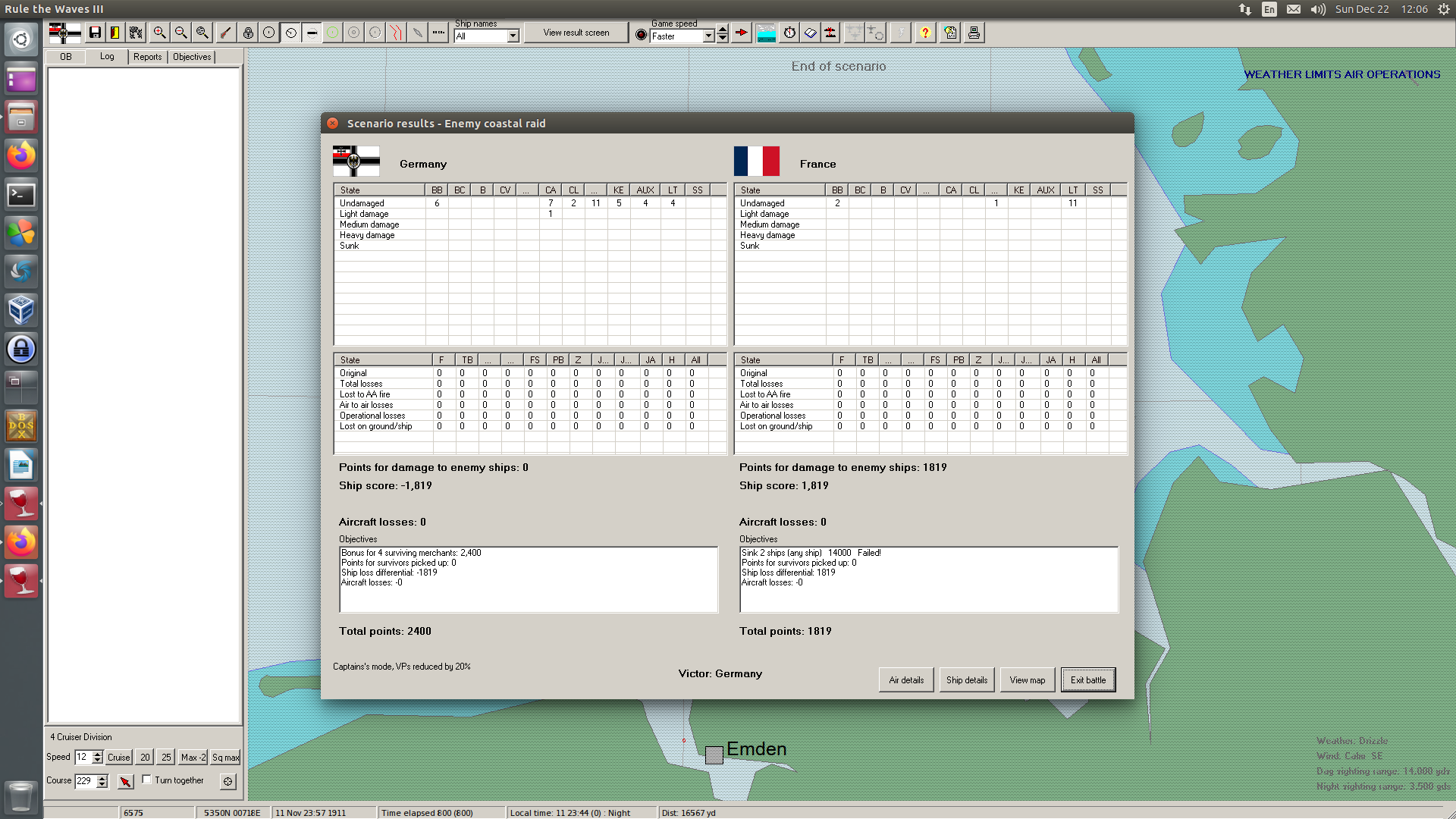Toggle the pressed circle-with-pointer icon

290,33
